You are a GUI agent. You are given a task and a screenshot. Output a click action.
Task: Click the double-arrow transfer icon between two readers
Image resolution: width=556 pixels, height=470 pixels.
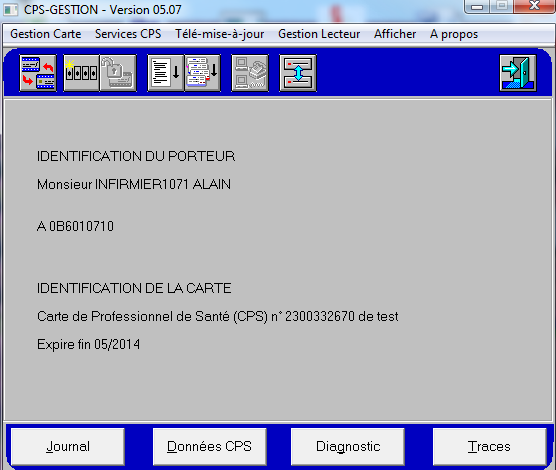(x=298, y=73)
